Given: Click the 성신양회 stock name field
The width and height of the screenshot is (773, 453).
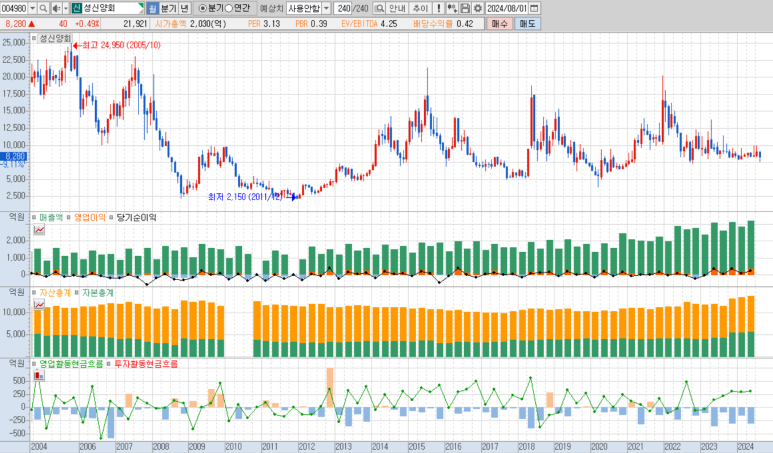Looking at the screenshot, I should [112, 8].
